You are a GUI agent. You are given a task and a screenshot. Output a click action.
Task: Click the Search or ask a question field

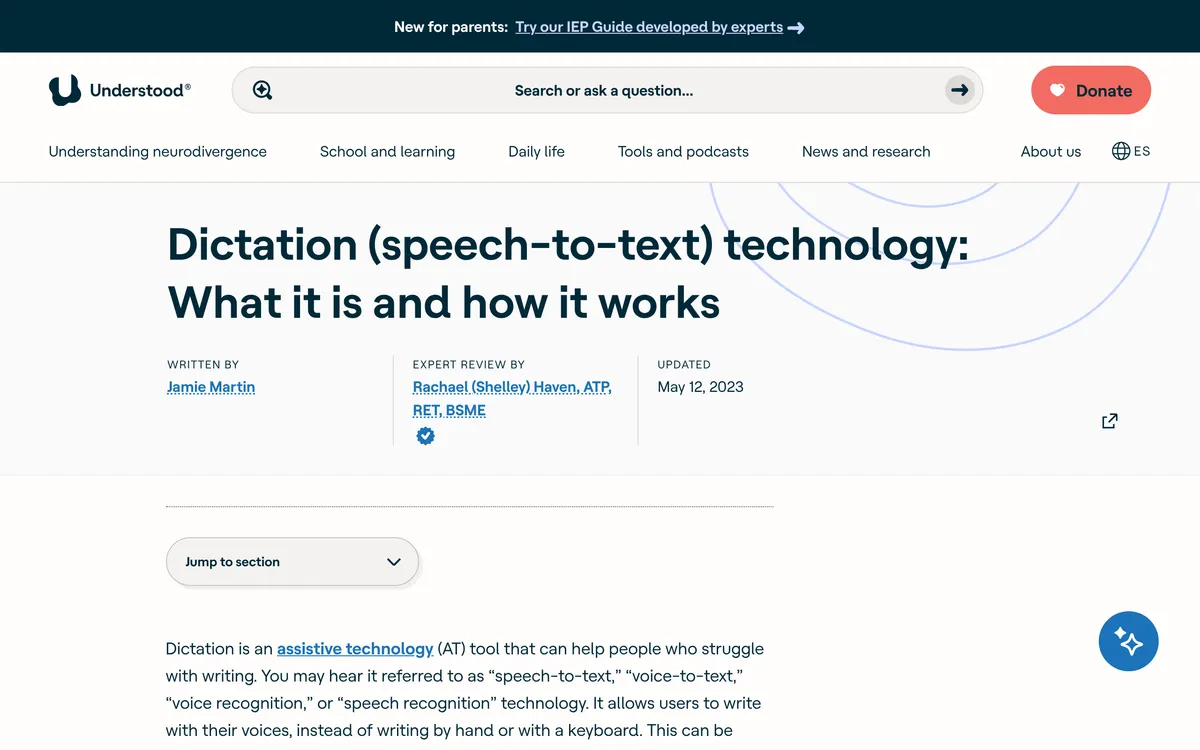[x=607, y=90]
